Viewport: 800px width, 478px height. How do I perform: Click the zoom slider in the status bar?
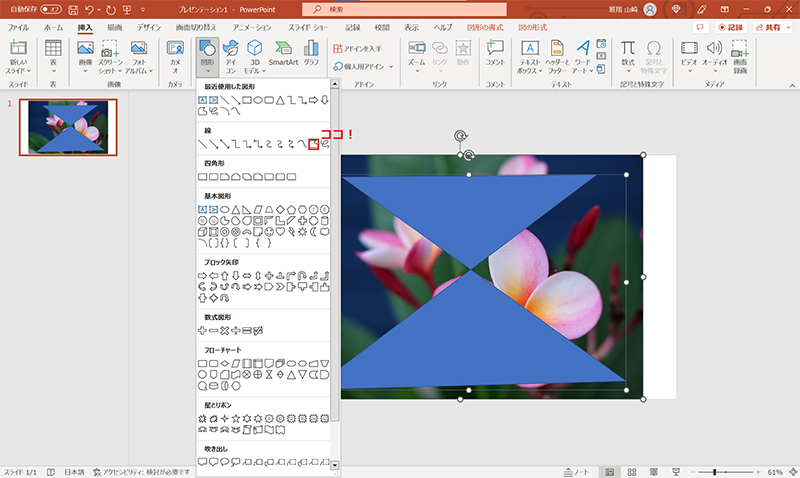coord(713,471)
